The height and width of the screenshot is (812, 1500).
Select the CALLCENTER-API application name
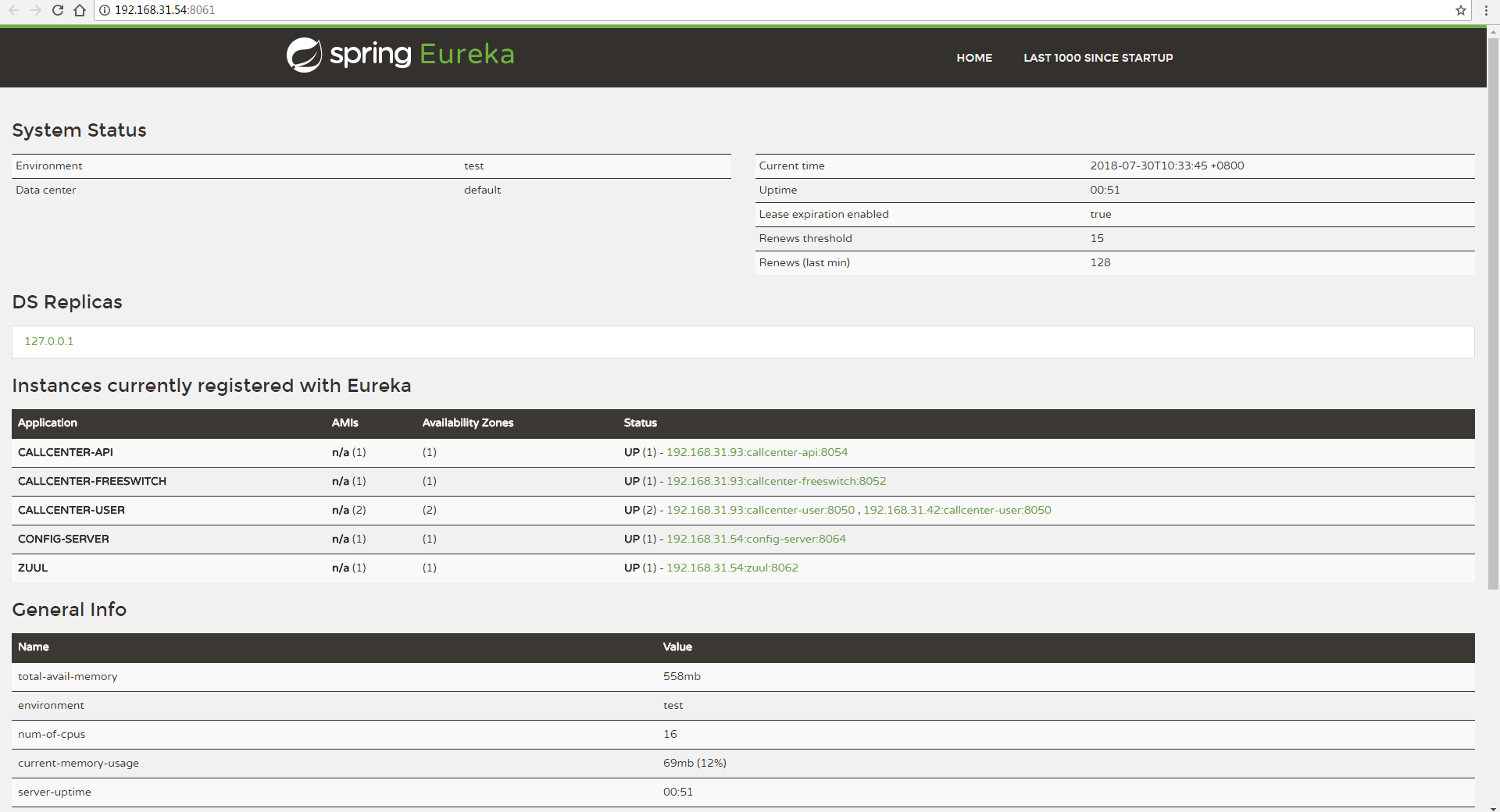pos(66,452)
